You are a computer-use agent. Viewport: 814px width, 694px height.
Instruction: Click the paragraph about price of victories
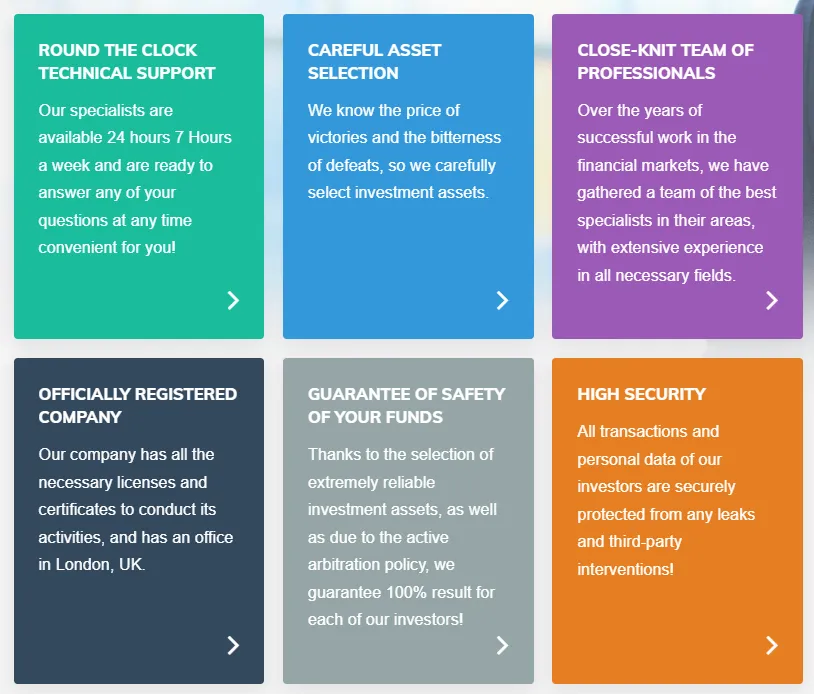point(404,151)
